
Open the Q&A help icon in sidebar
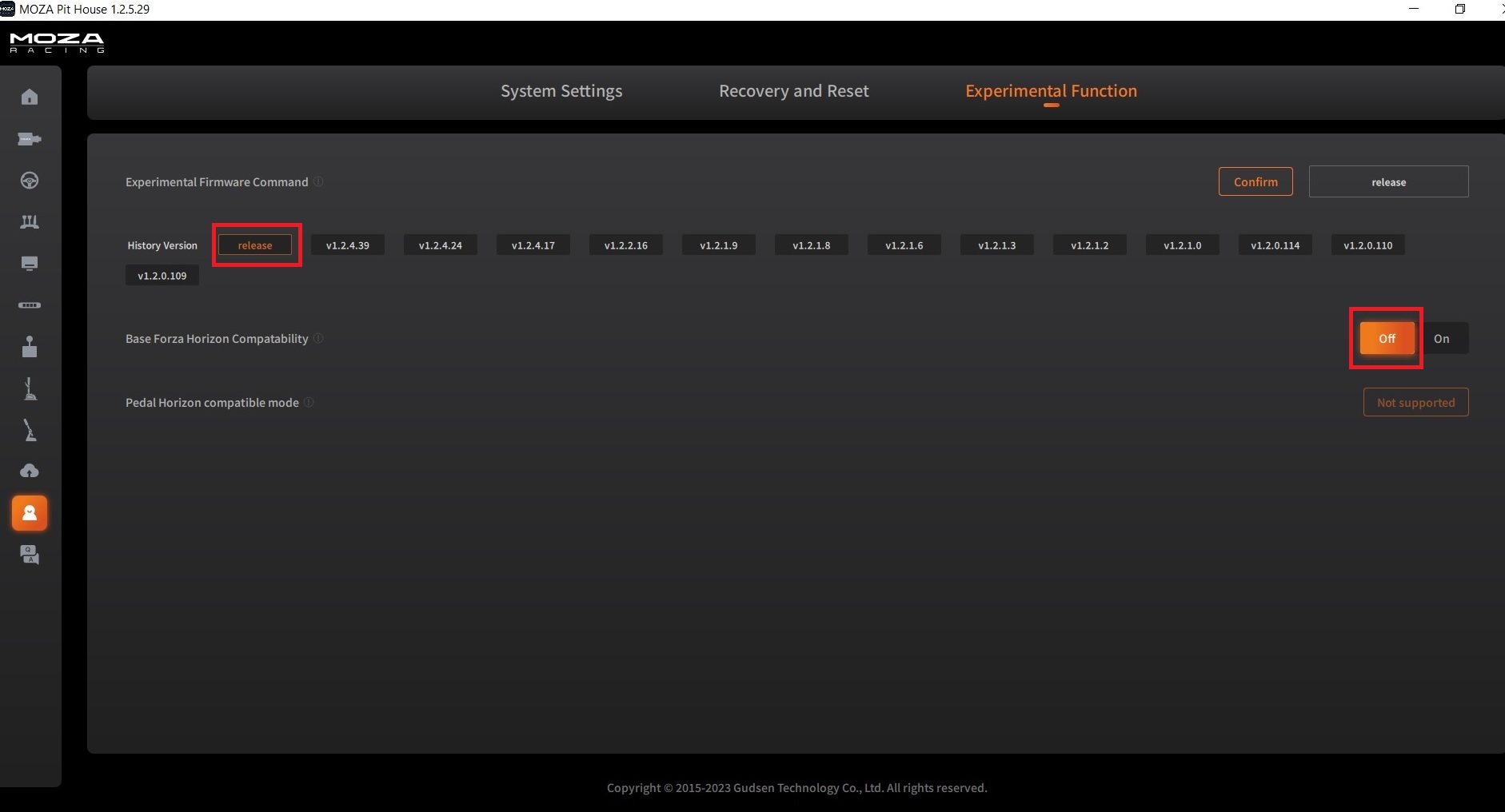click(30, 555)
